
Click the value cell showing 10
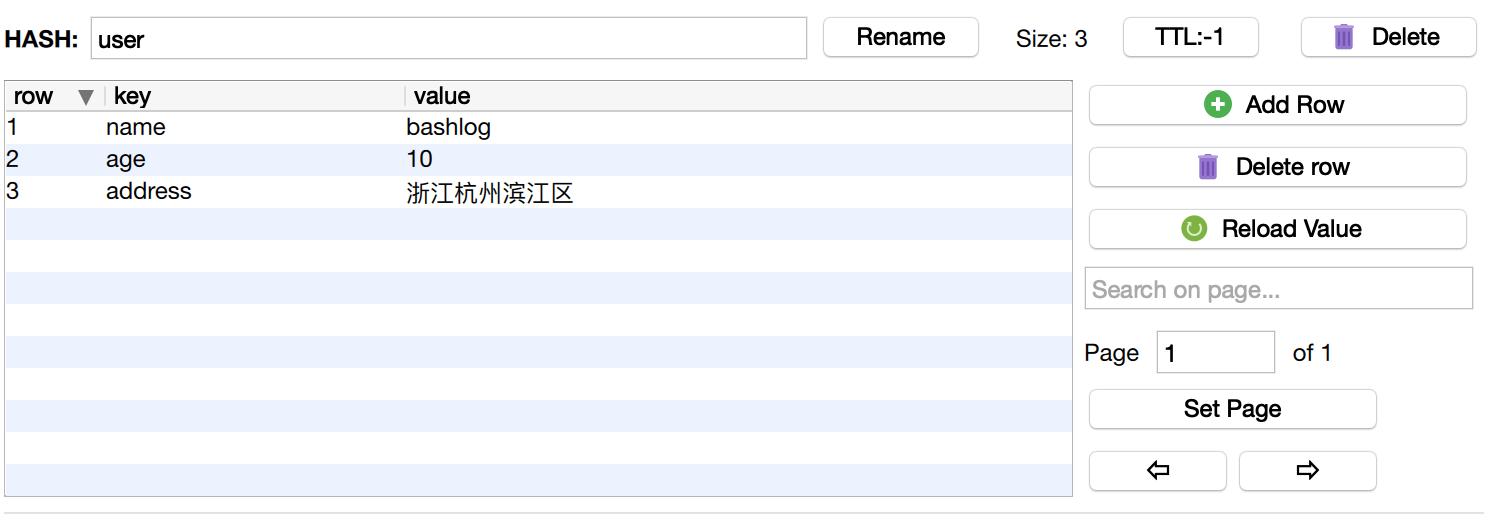pyautogui.click(x=420, y=160)
